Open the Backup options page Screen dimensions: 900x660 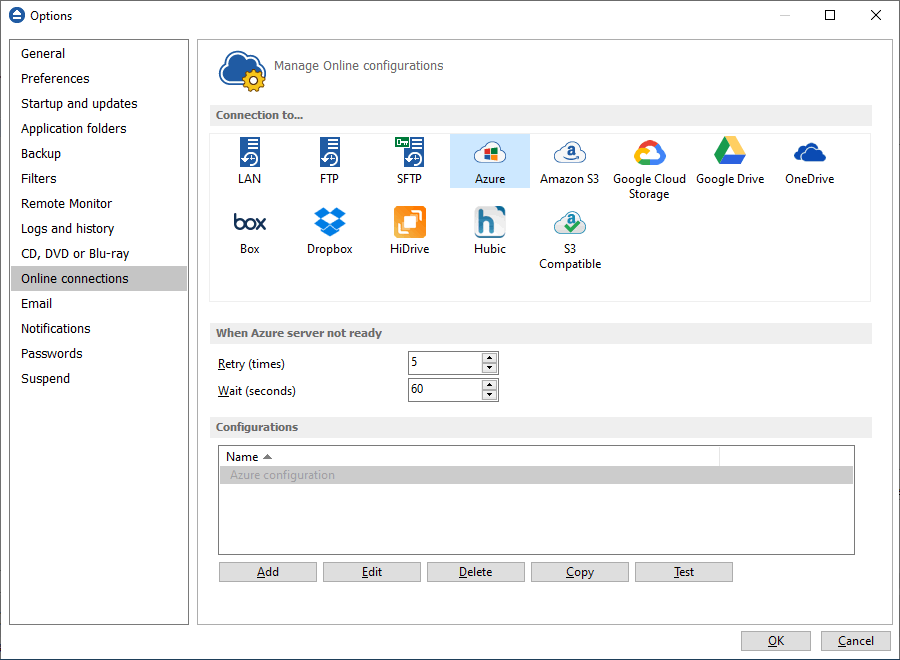[99, 153]
